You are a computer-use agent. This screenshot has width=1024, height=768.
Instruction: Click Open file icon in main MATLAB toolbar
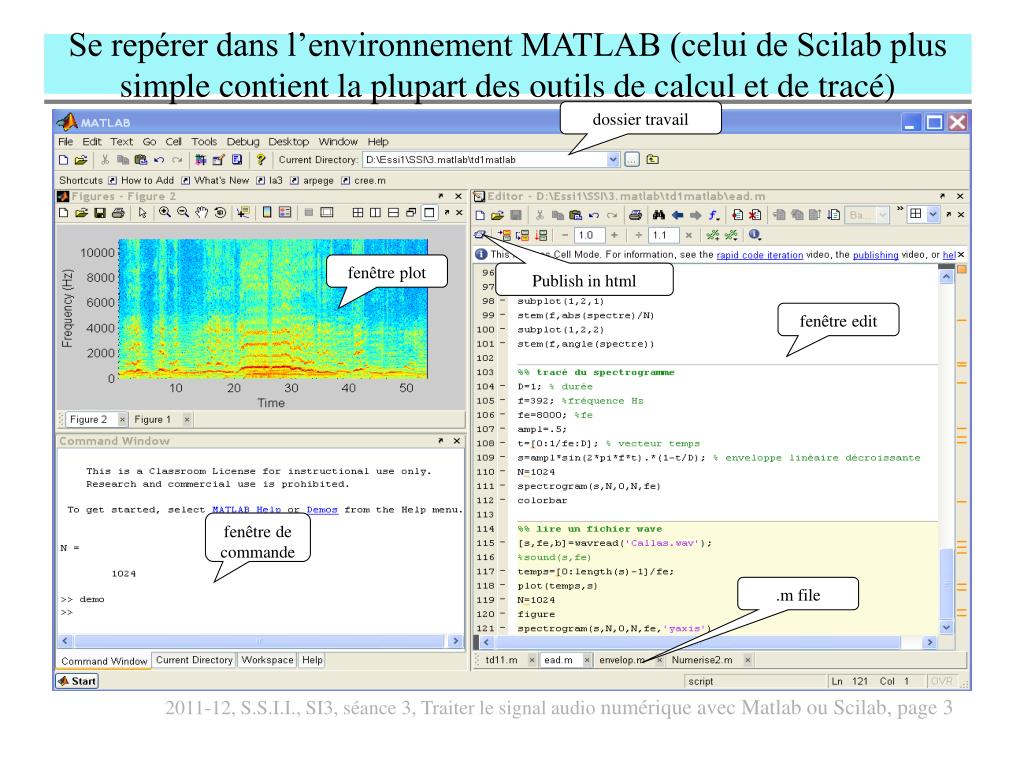(81, 160)
